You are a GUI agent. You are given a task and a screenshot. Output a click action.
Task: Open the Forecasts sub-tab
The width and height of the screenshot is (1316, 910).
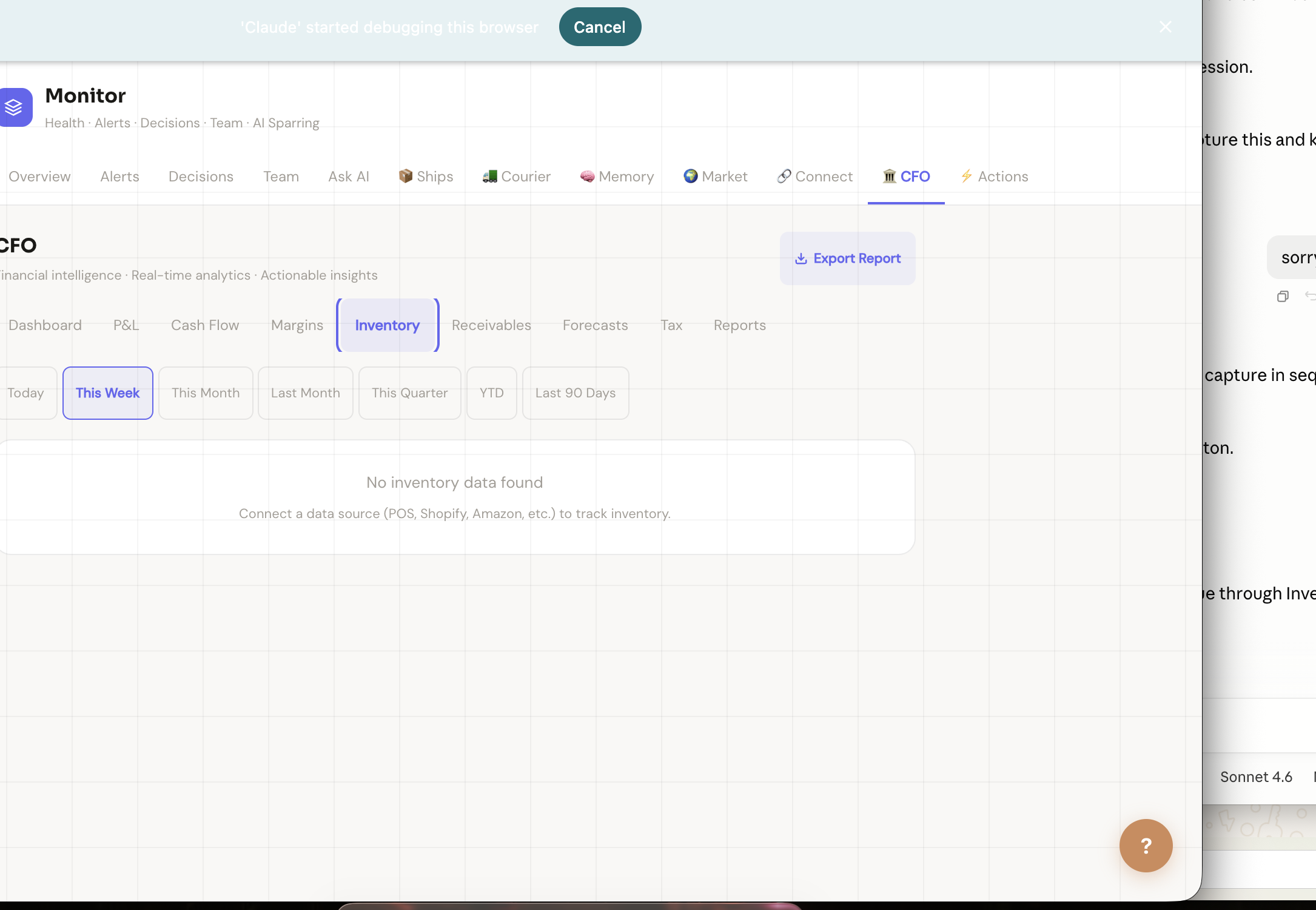pos(596,325)
